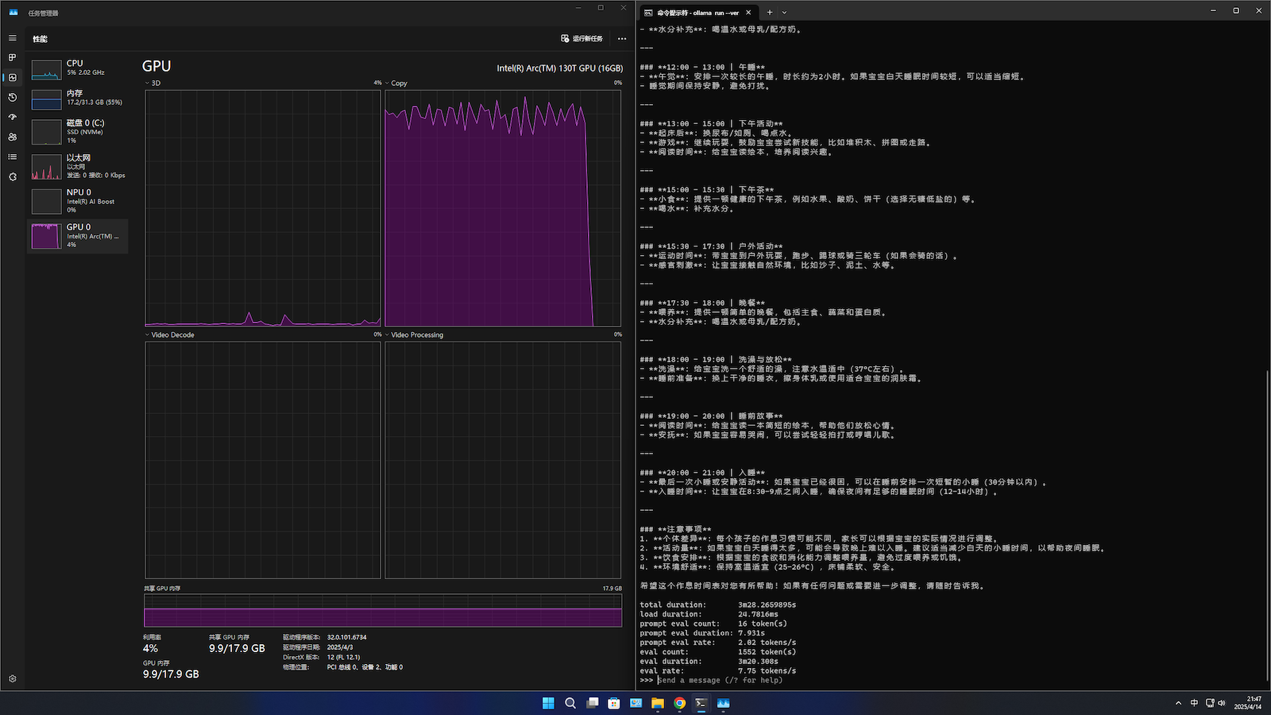Open the Users page icon in sidebar
The image size is (1271, 715).
pos(13,137)
